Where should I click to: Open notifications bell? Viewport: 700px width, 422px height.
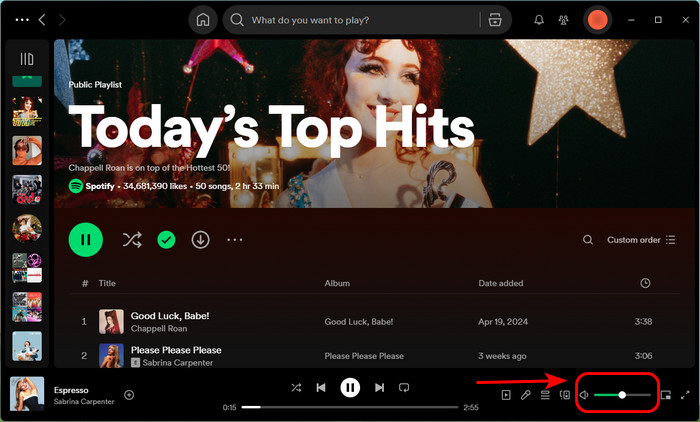point(539,20)
